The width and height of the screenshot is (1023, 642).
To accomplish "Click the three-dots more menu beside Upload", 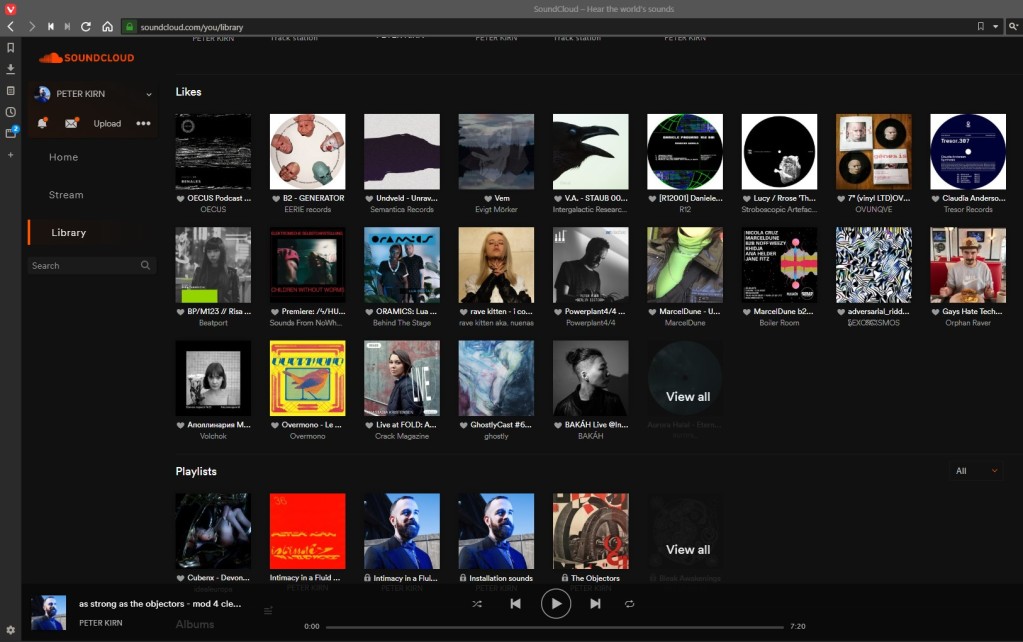I will 143,124.
